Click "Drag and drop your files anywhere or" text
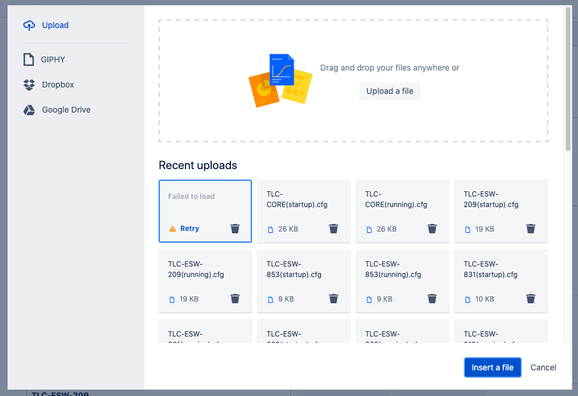This screenshot has height=396, width=578. tap(390, 68)
